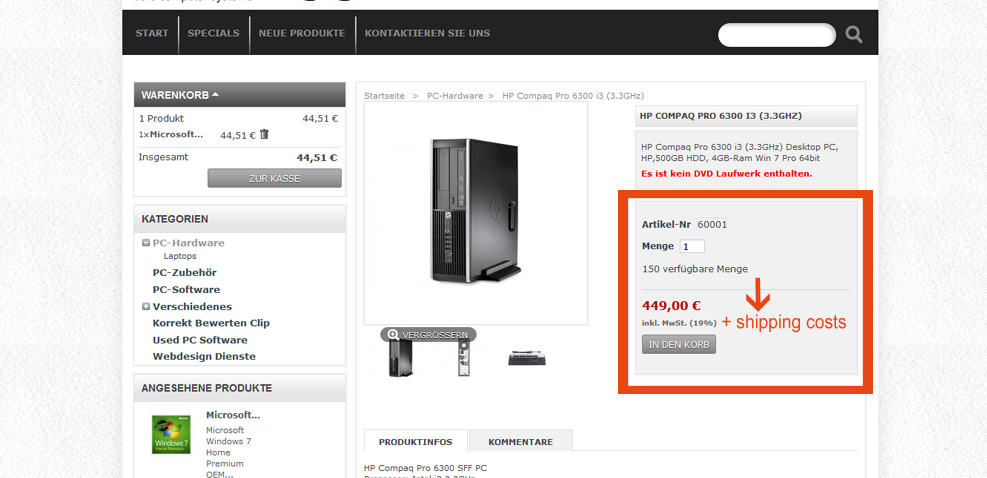Open Windows 7 viewed product image

click(171, 434)
